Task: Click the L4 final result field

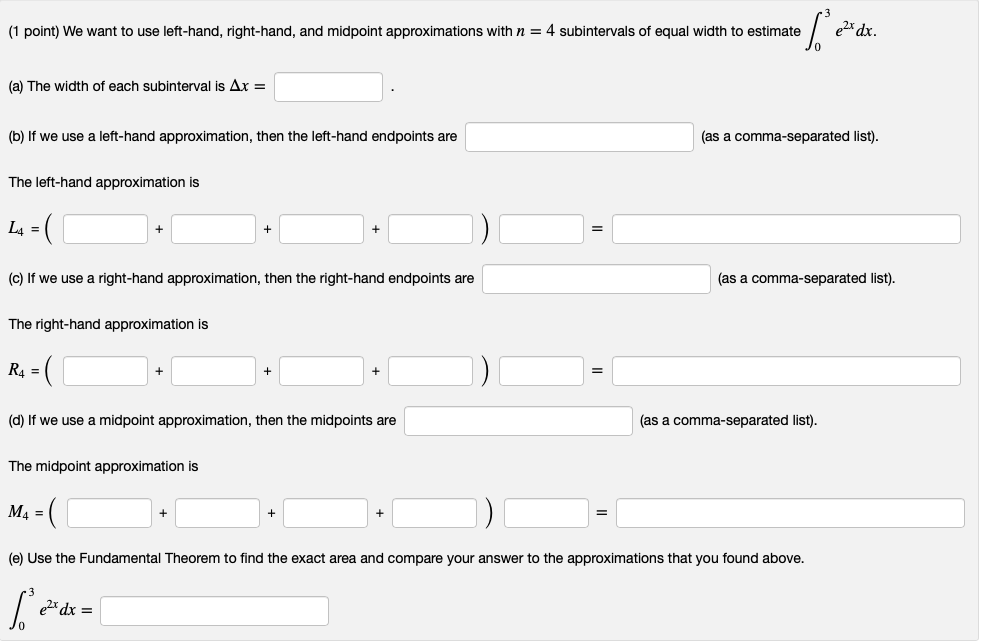Action: pyautogui.click(x=785, y=229)
